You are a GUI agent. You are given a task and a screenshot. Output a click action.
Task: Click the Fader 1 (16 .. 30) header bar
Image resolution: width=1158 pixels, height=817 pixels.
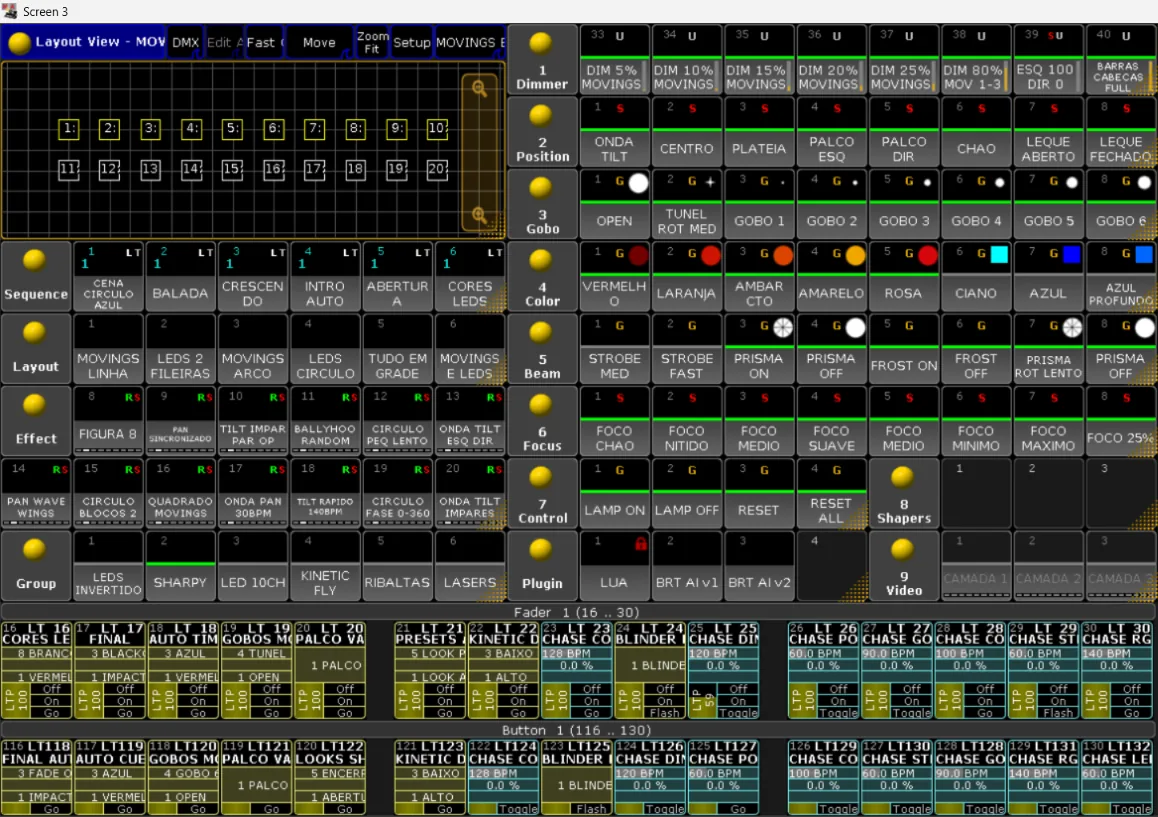576,612
